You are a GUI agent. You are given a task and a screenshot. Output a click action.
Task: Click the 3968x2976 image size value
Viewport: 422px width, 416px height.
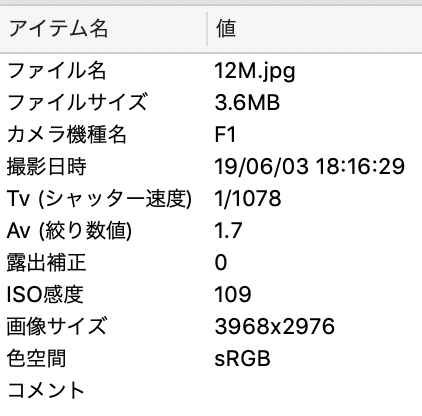275,327
